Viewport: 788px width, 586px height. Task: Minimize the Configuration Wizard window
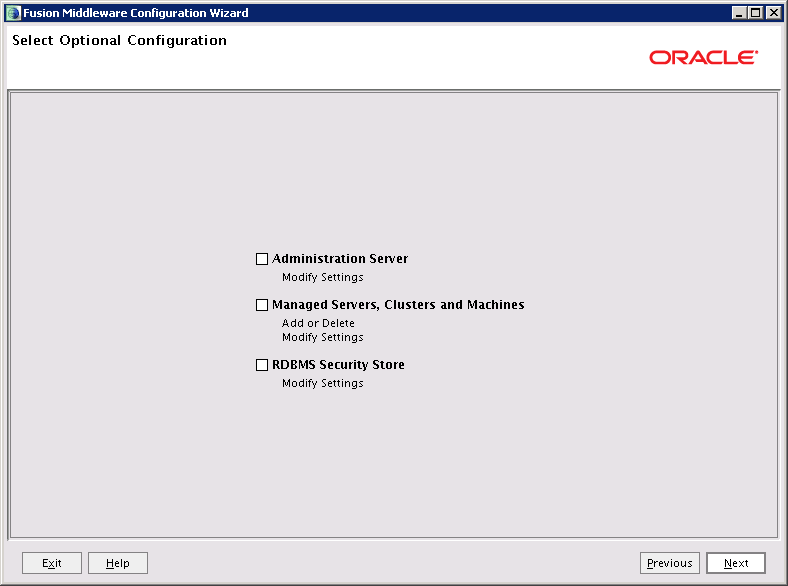(x=739, y=13)
